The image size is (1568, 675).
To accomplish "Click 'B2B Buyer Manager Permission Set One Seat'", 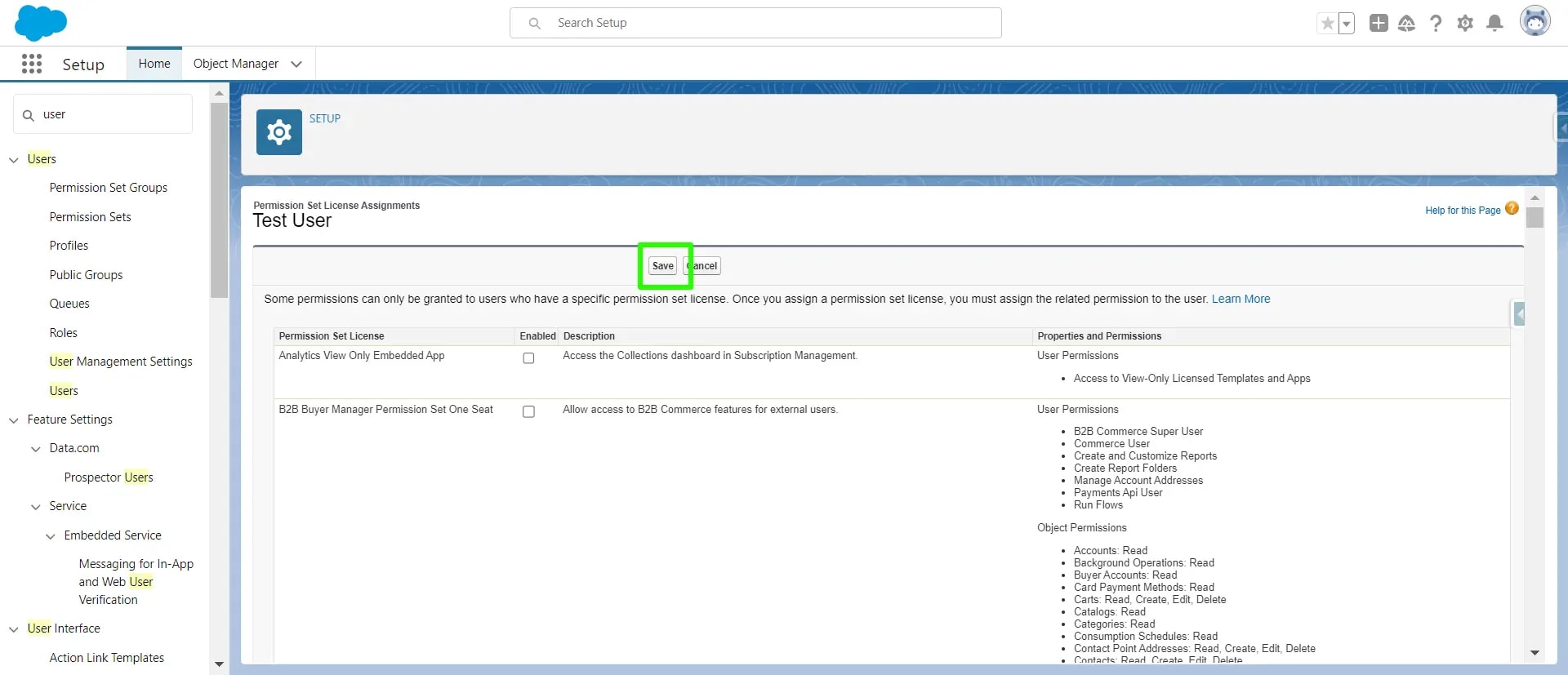I will 385,410.
